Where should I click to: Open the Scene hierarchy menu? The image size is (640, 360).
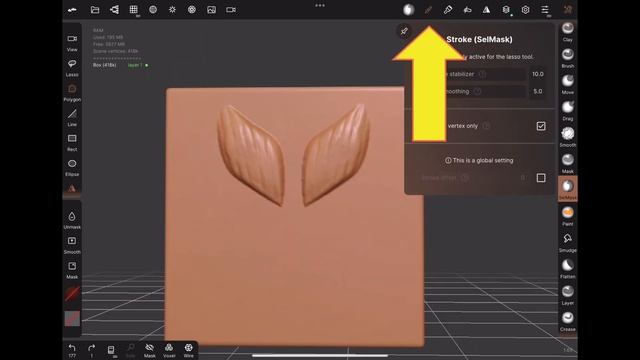click(x=114, y=10)
